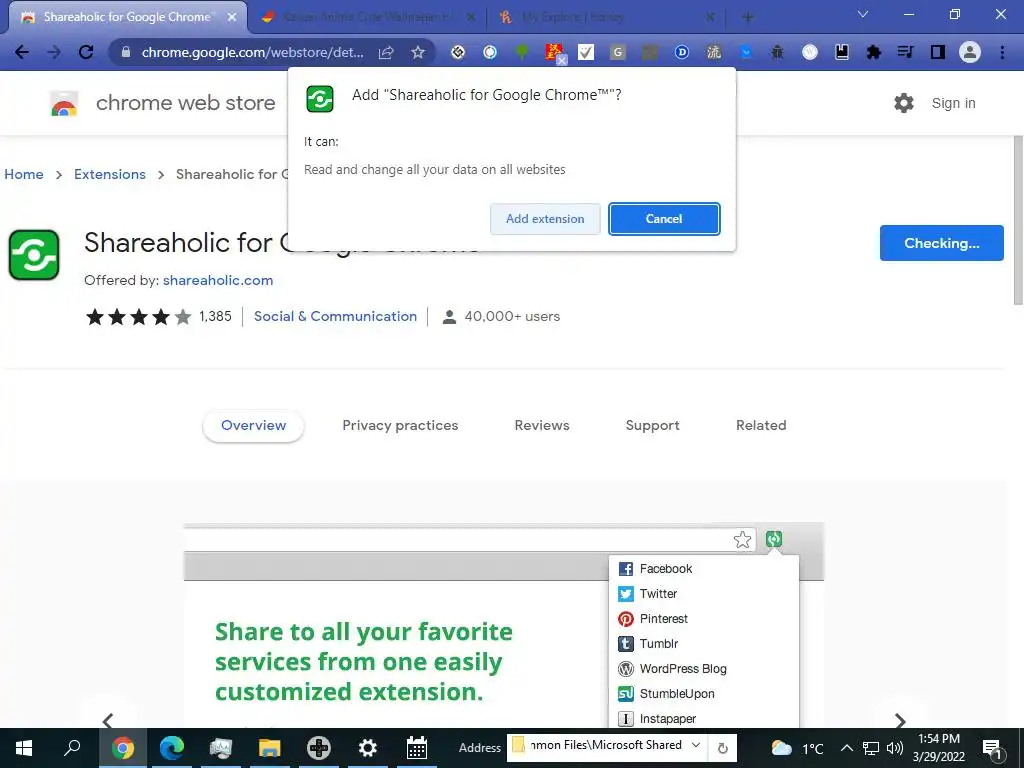Click the browser back arrow
The width and height of the screenshot is (1024, 768).
coord(22,52)
